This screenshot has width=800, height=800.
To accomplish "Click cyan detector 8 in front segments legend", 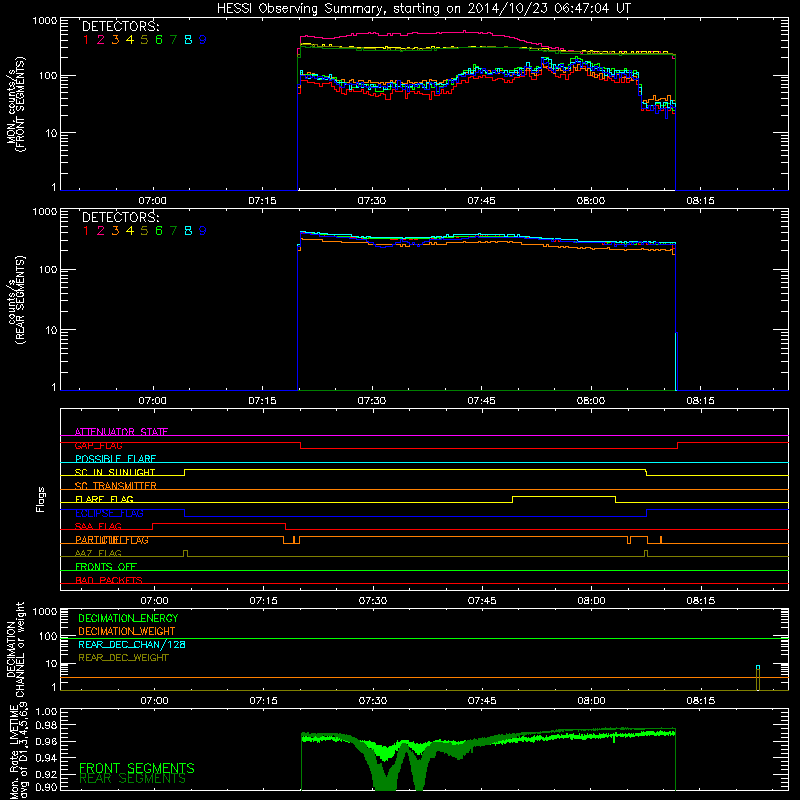I will click(x=188, y=40).
